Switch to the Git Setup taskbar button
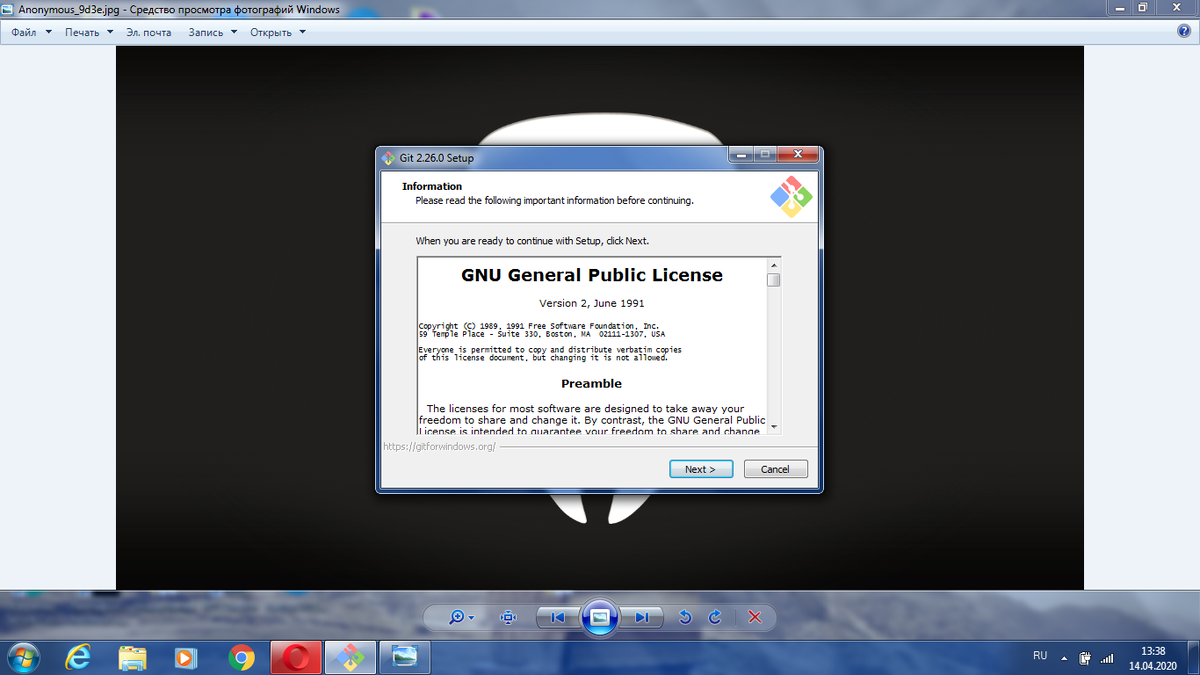The height and width of the screenshot is (675, 1200). (x=350, y=657)
